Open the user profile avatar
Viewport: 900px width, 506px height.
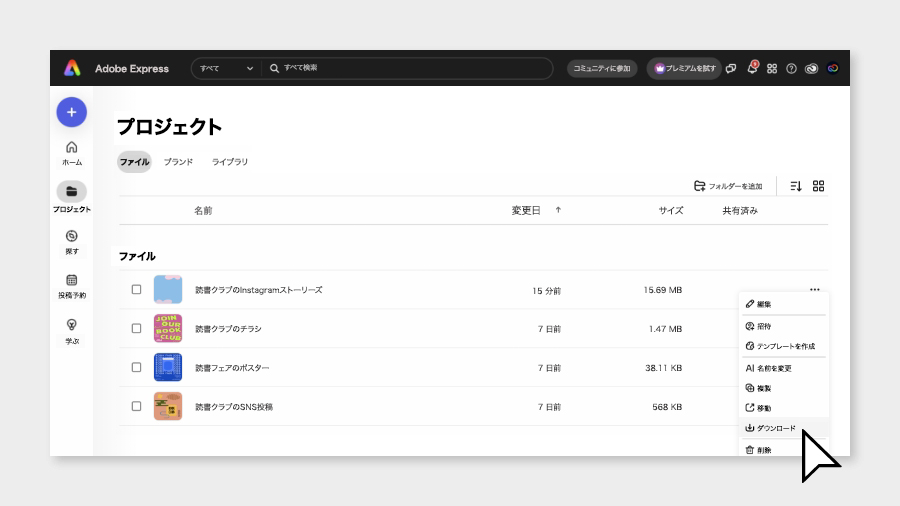pos(833,68)
